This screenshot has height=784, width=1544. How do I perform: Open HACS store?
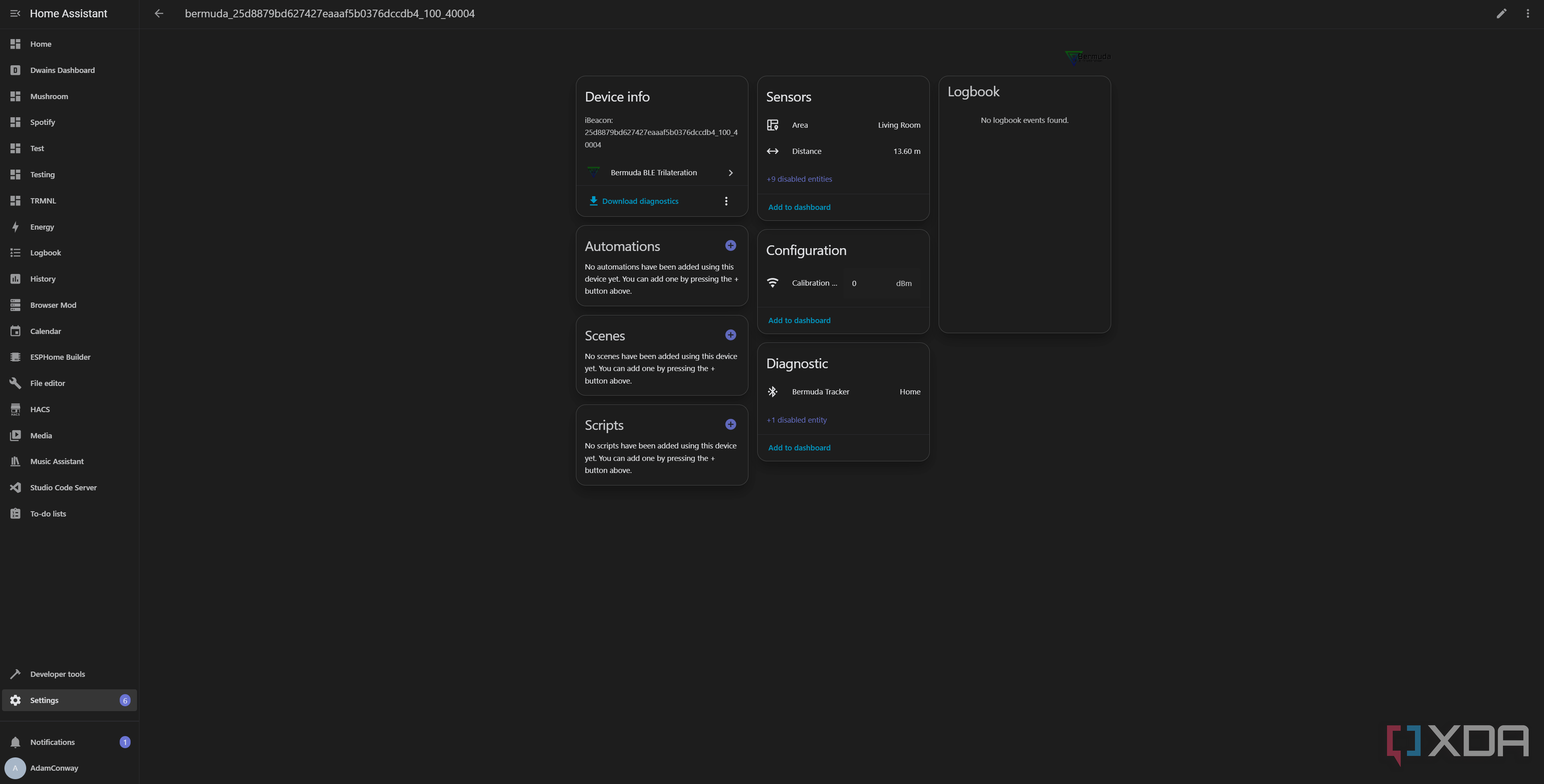(x=70, y=410)
